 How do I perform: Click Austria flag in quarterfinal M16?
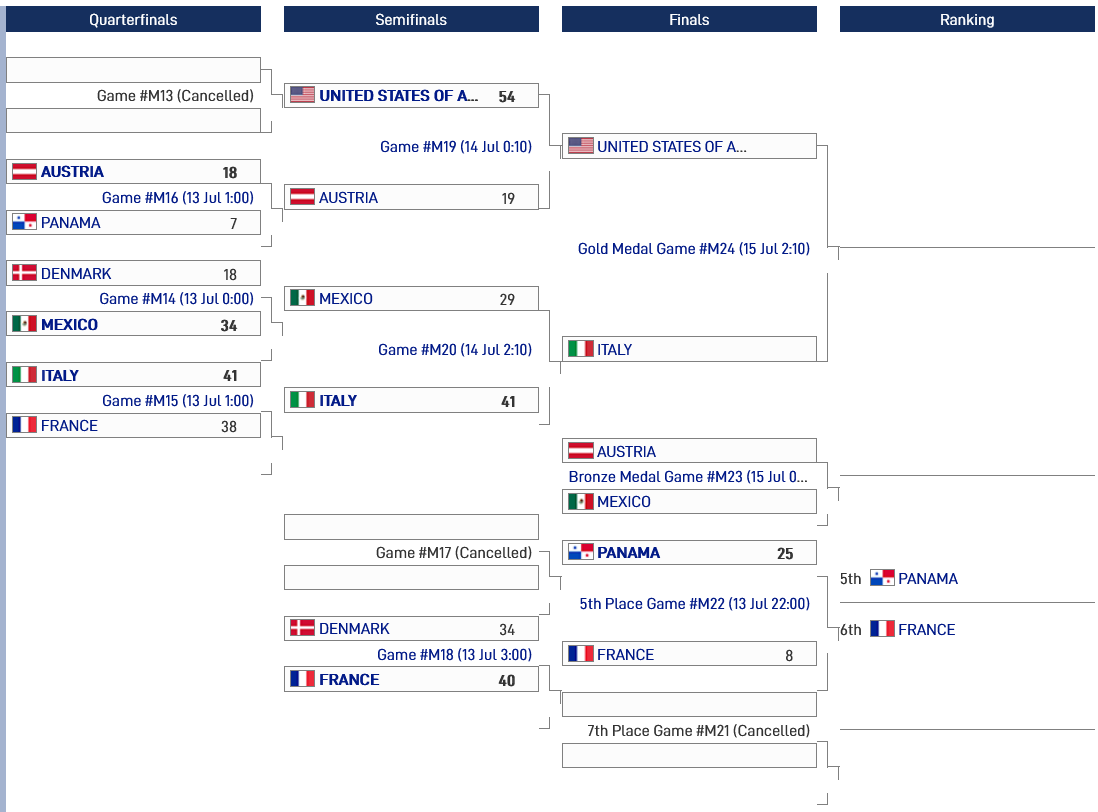pyautogui.click(x=25, y=172)
